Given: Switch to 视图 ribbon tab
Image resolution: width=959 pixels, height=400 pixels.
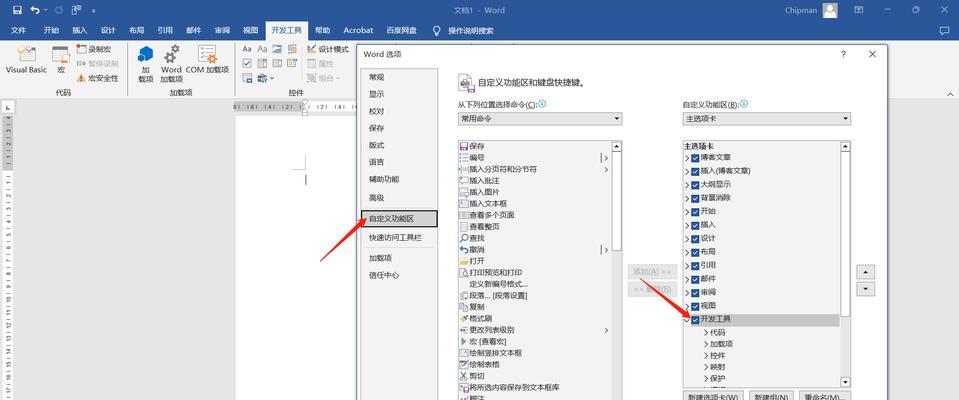Looking at the screenshot, I should (251, 30).
